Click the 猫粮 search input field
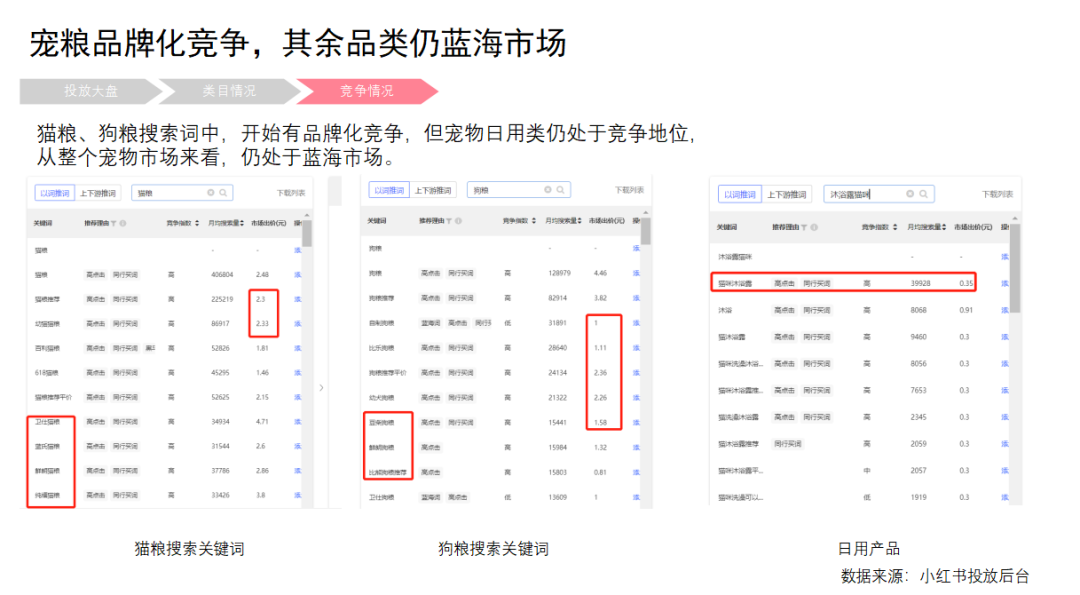 pyautogui.click(x=182, y=193)
